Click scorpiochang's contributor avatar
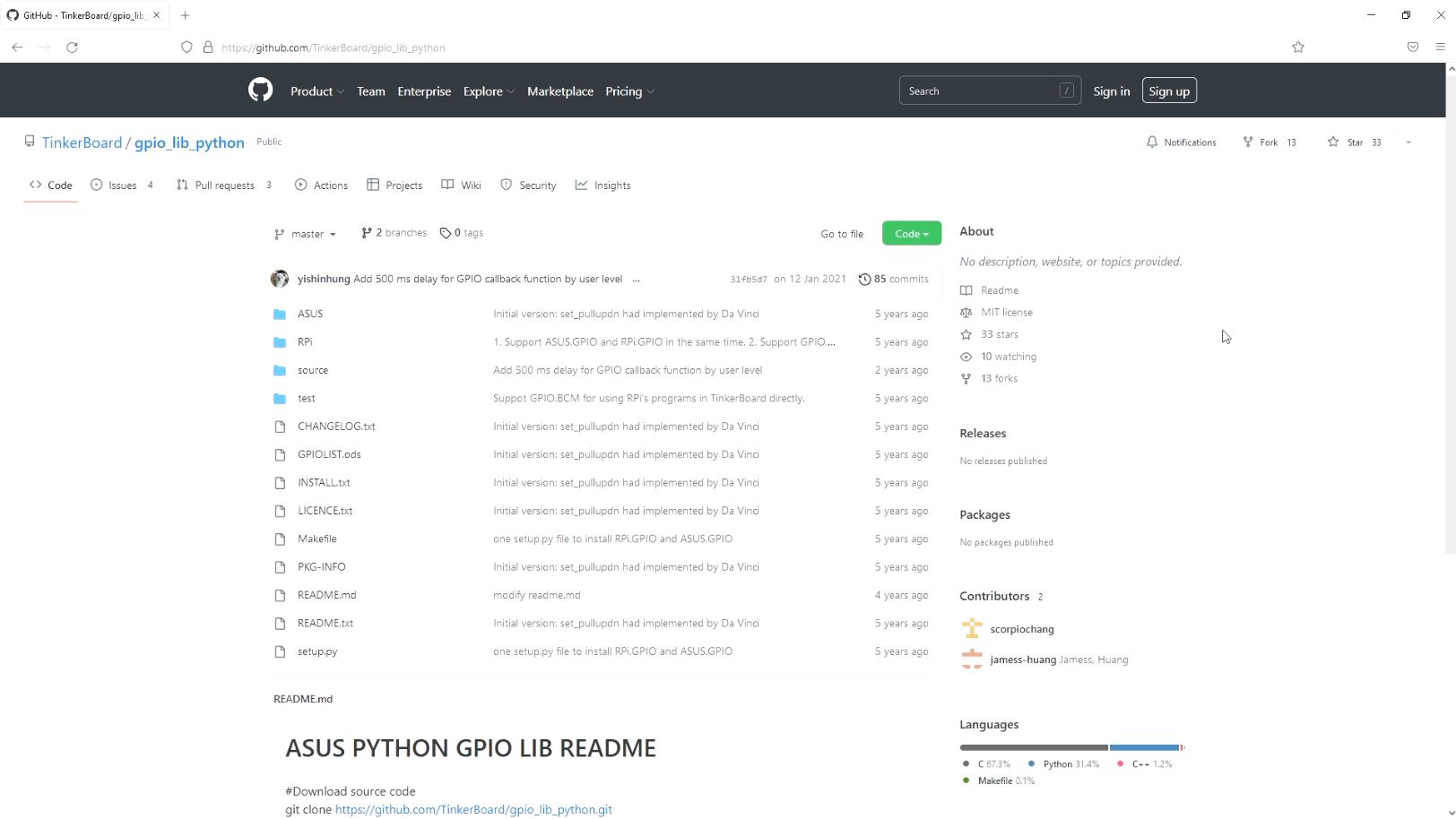The height and width of the screenshot is (819, 1456). pos(971,629)
